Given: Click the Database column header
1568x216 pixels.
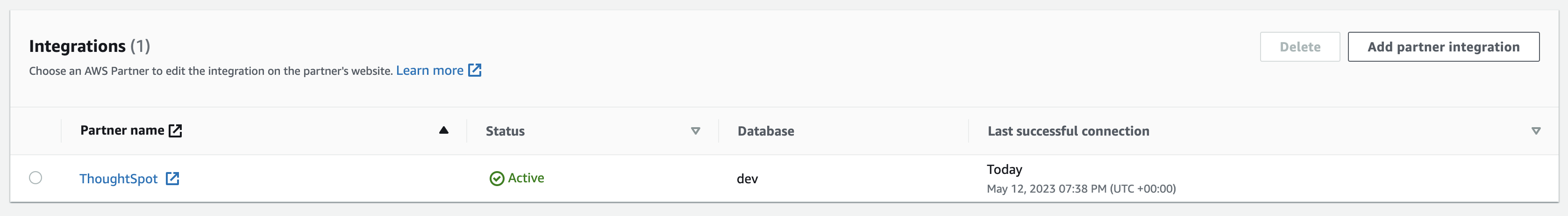Looking at the screenshot, I should 765,131.
